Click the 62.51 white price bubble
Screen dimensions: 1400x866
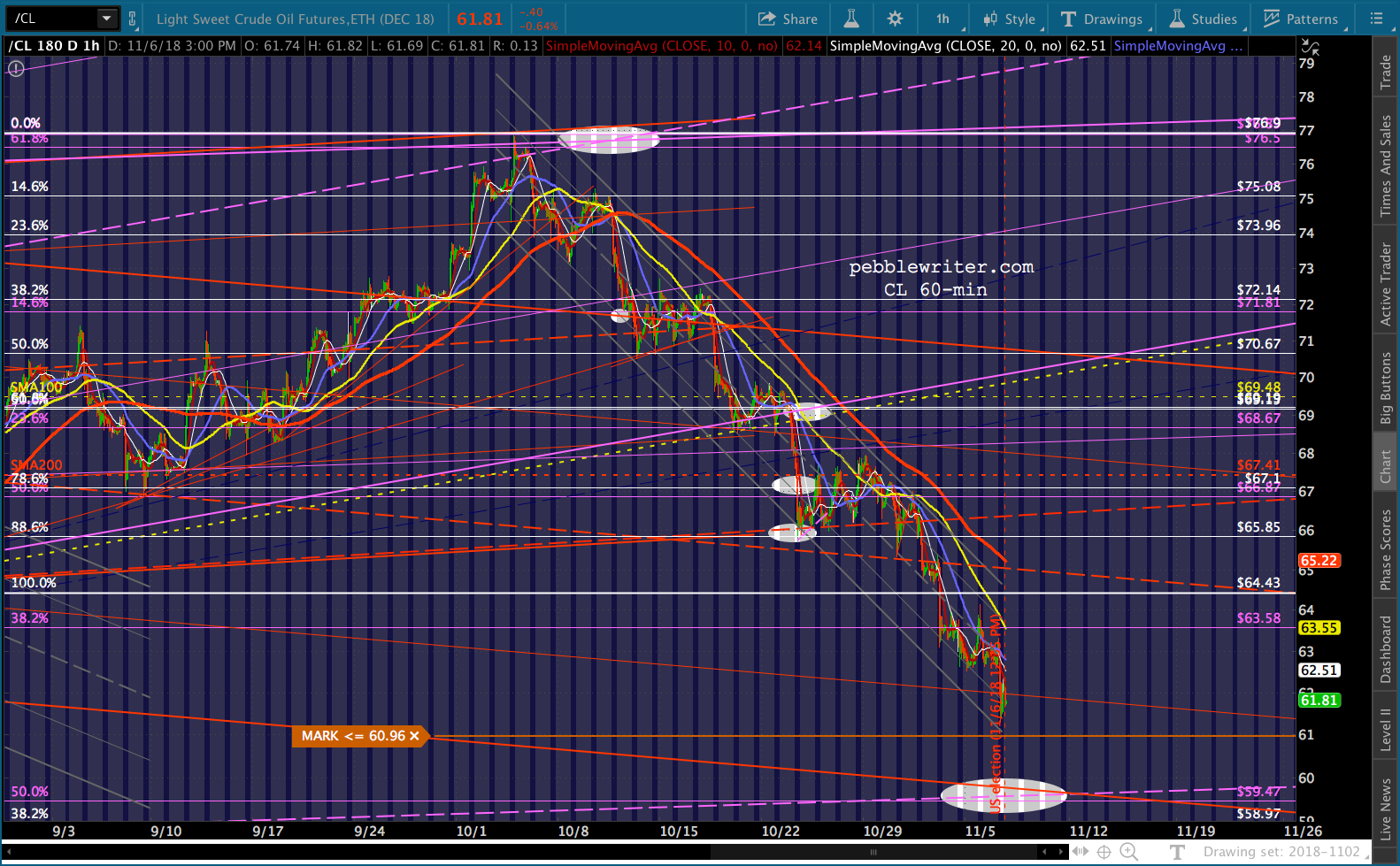(1319, 671)
